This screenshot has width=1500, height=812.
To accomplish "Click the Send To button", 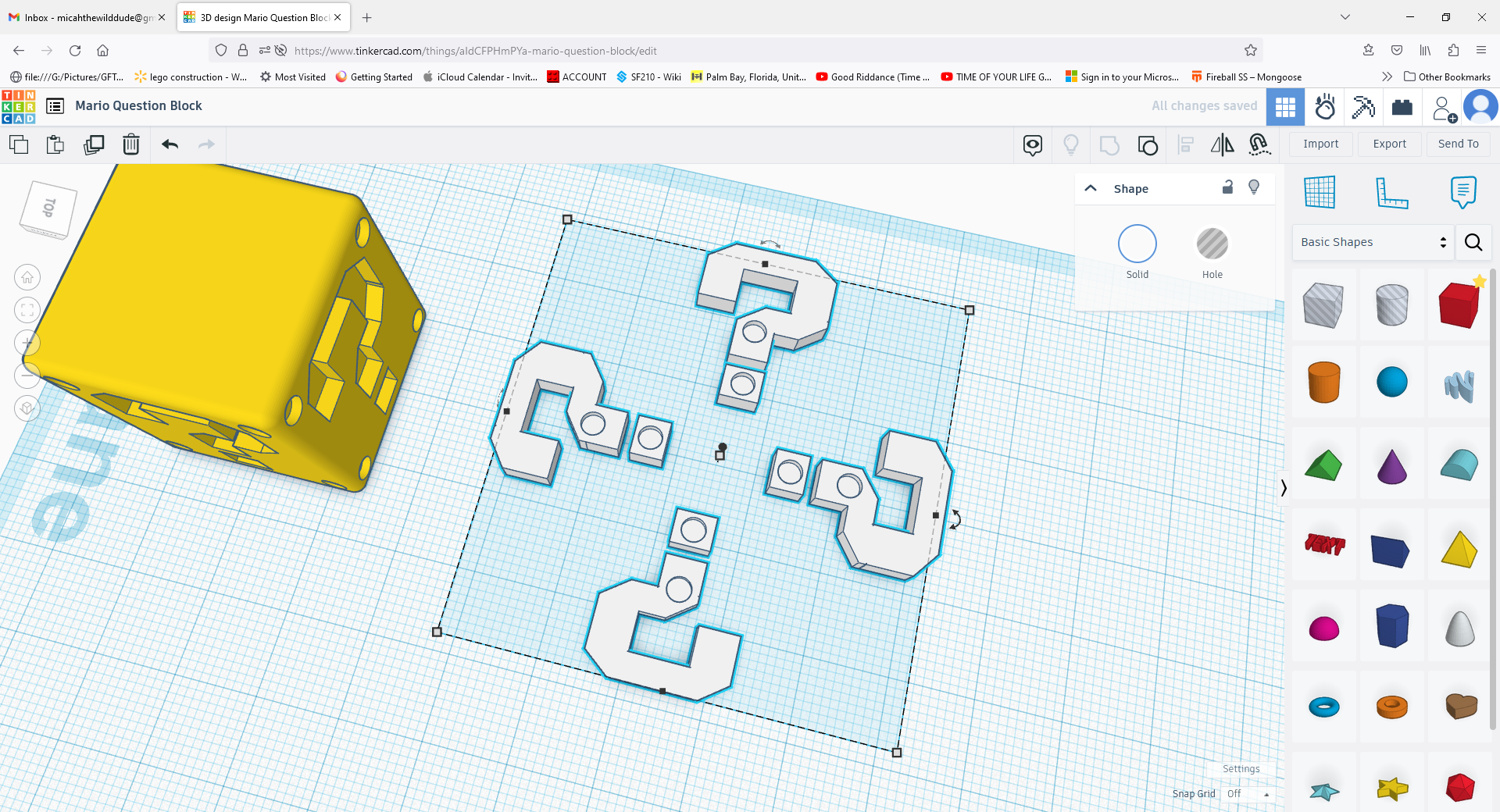I will point(1458,144).
